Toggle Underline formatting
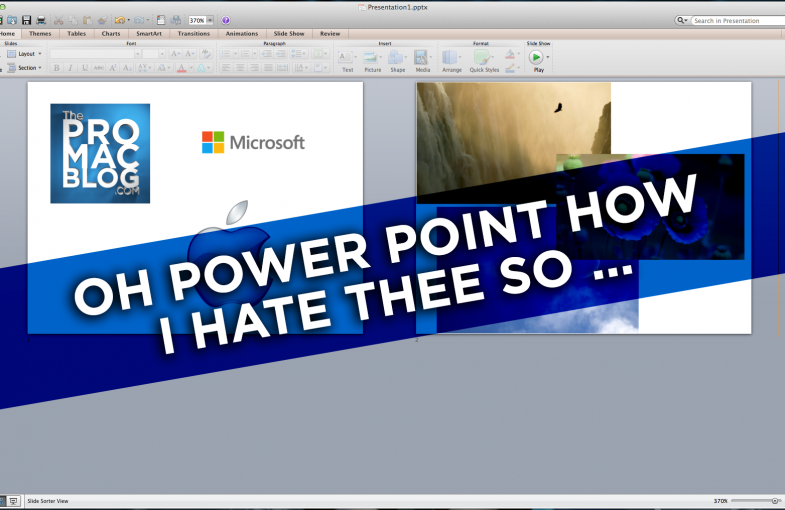The image size is (785, 510). (85, 68)
